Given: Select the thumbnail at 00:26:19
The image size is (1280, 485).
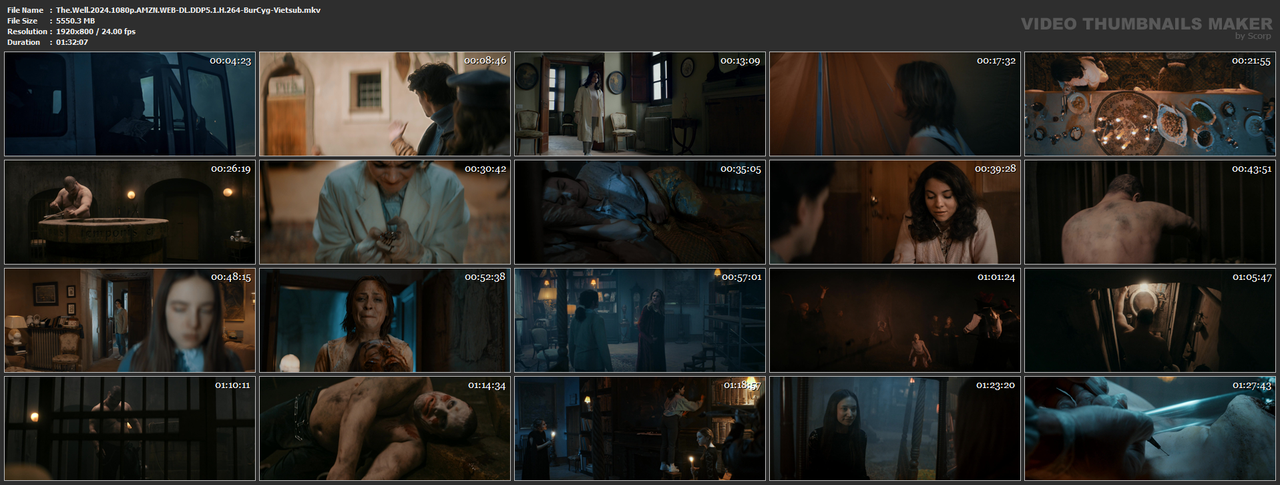Looking at the screenshot, I should 130,212.
